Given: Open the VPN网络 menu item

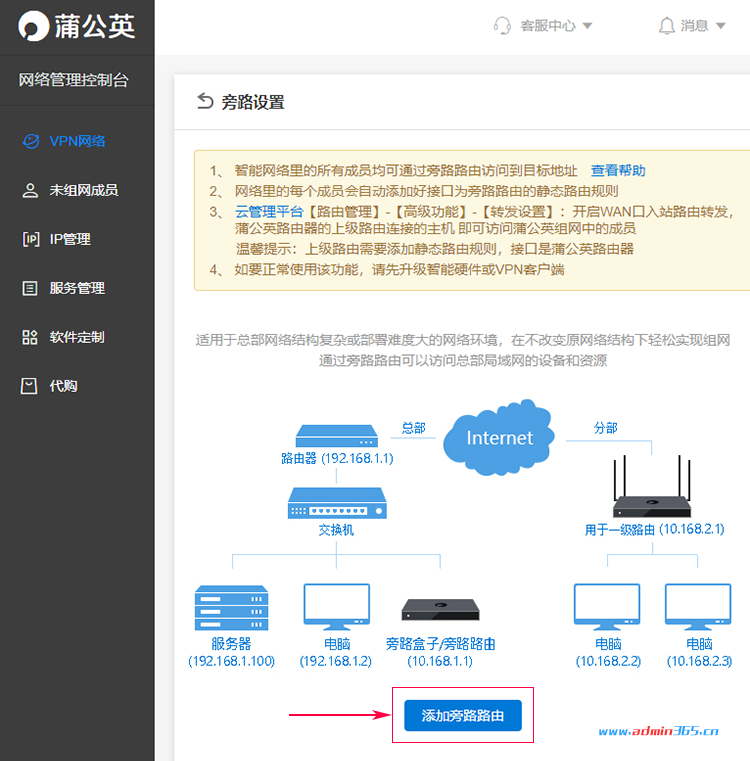Looking at the screenshot, I should point(77,141).
